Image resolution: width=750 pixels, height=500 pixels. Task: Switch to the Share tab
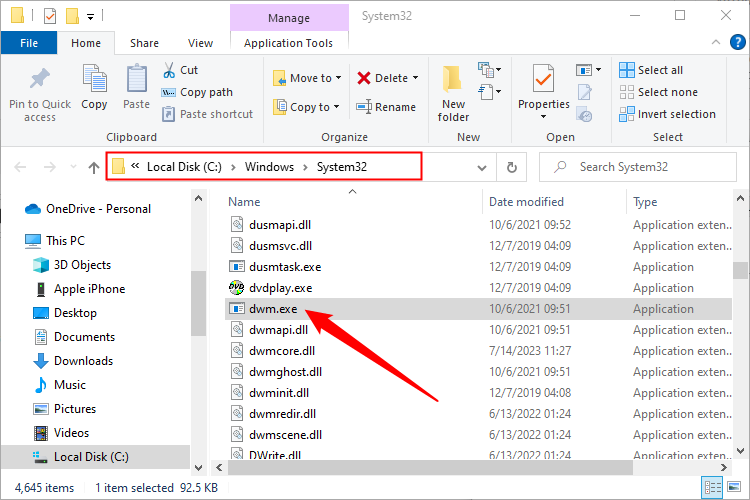click(144, 43)
